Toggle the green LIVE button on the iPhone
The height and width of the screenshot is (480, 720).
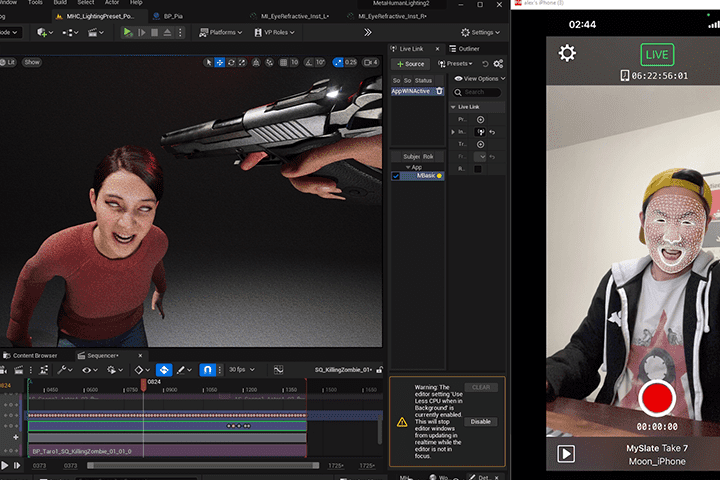[x=657, y=55]
